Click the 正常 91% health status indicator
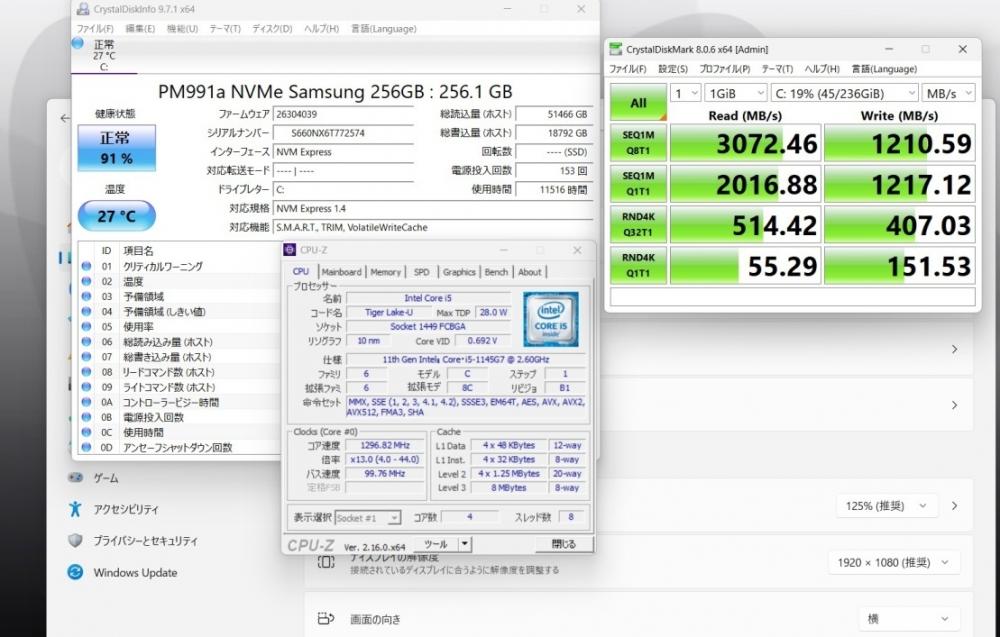 [x=116, y=148]
